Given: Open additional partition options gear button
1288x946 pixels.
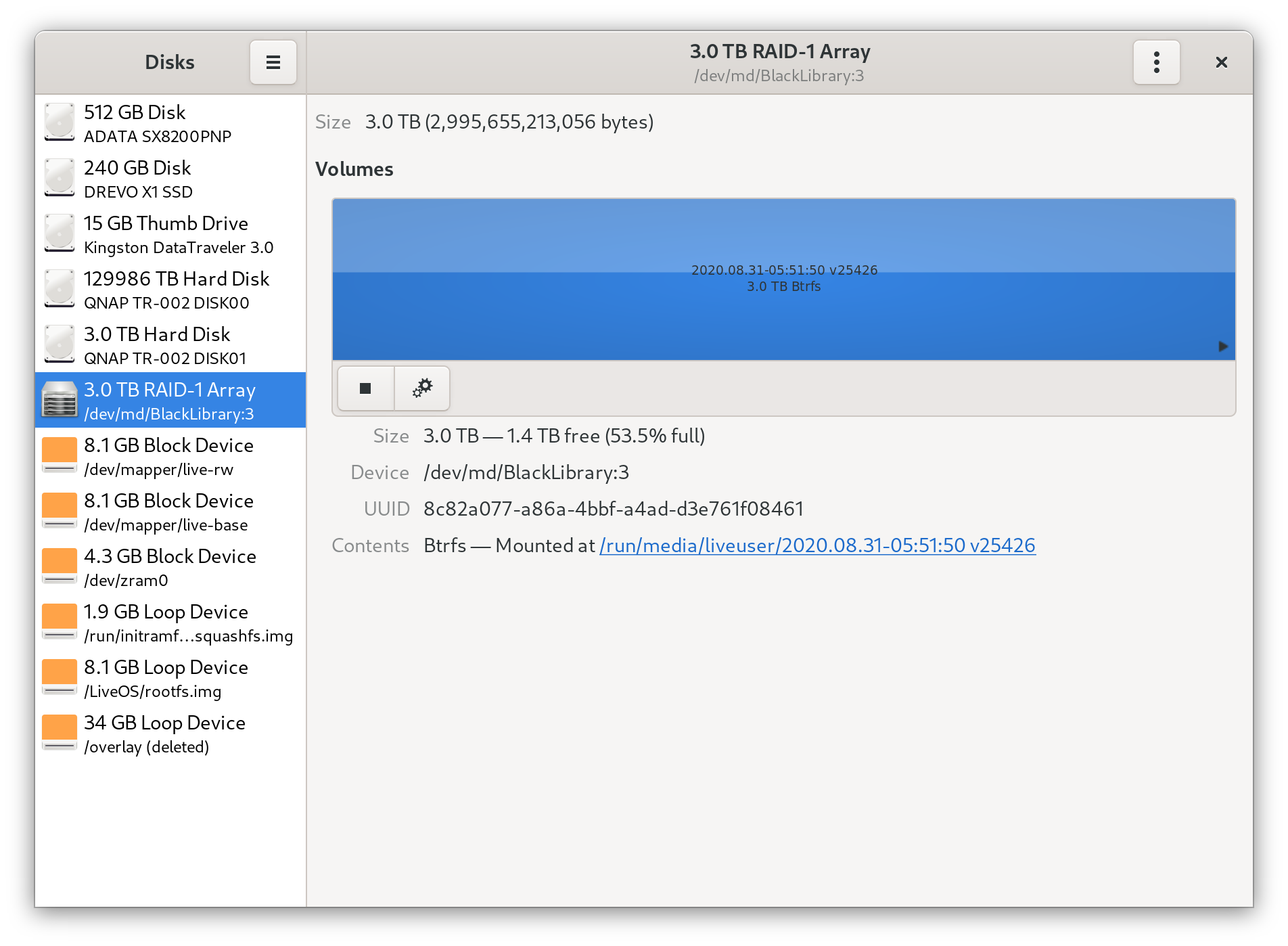Looking at the screenshot, I should tap(422, 388).
